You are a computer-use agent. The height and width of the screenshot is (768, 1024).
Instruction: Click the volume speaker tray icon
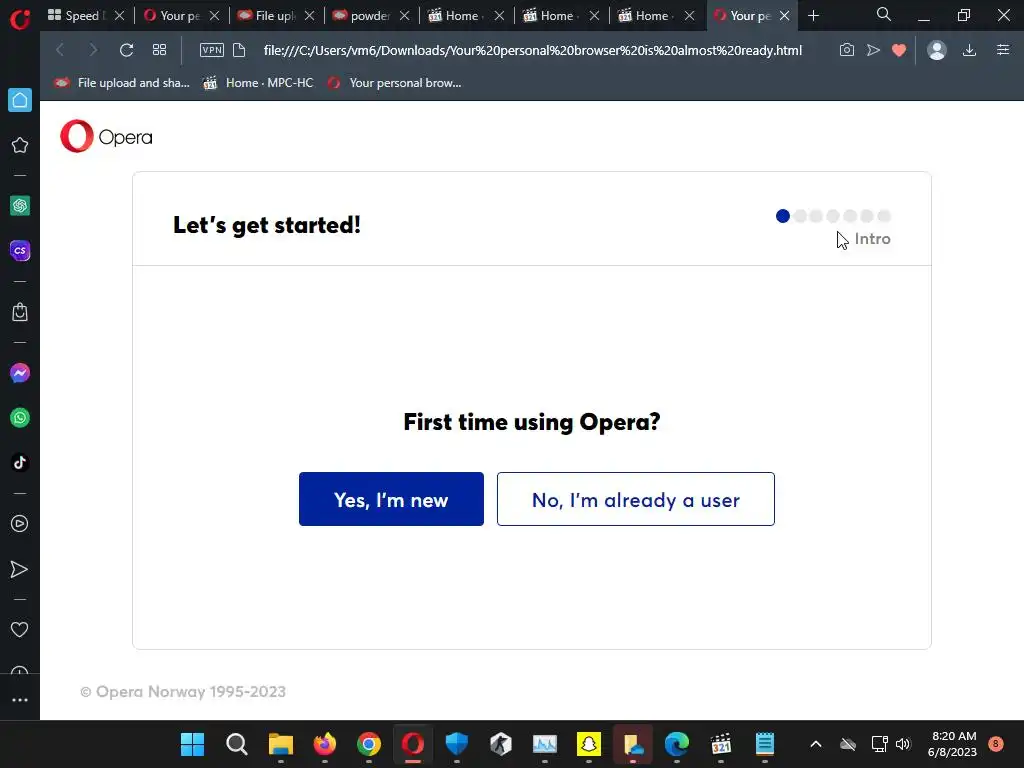tap(903, 744)
